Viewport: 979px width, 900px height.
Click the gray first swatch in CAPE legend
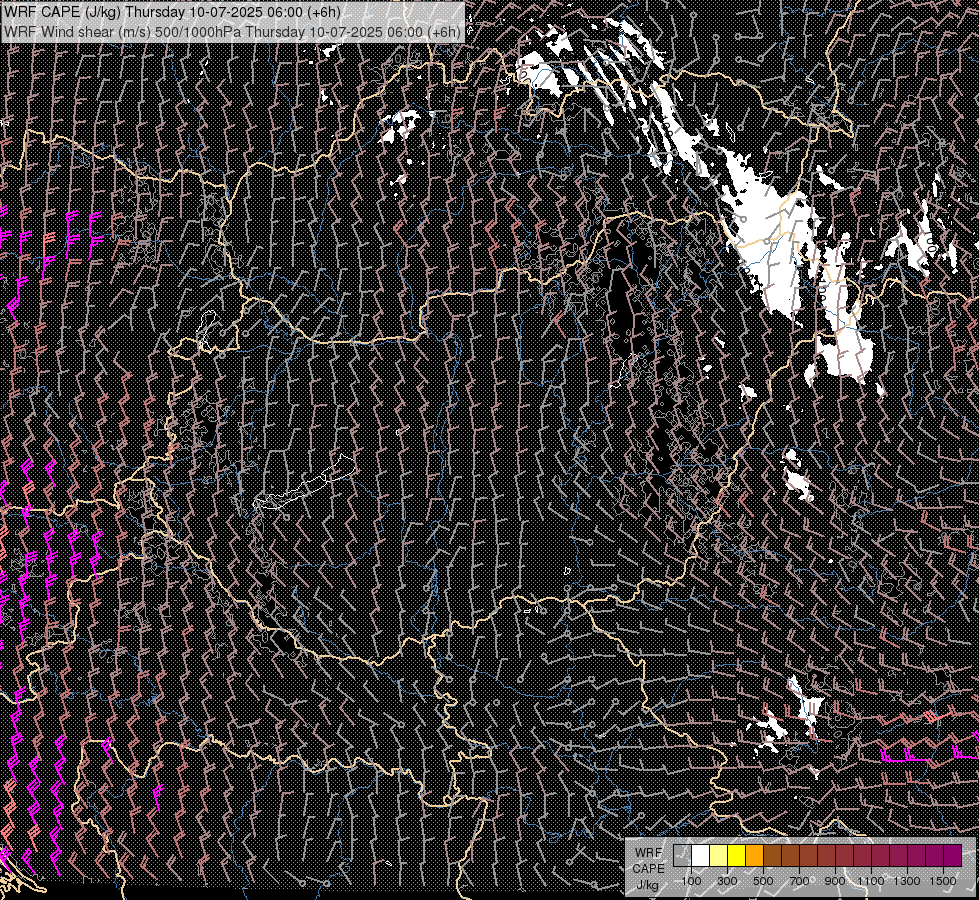click(682, 856)
